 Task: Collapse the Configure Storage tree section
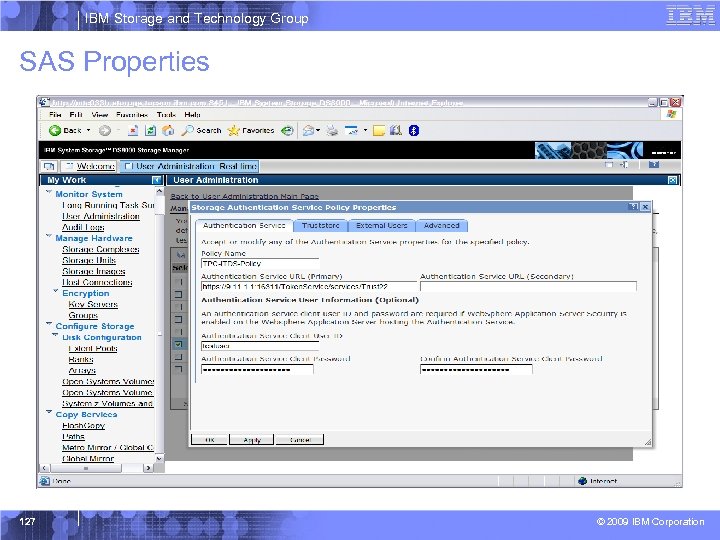[49, 324]
